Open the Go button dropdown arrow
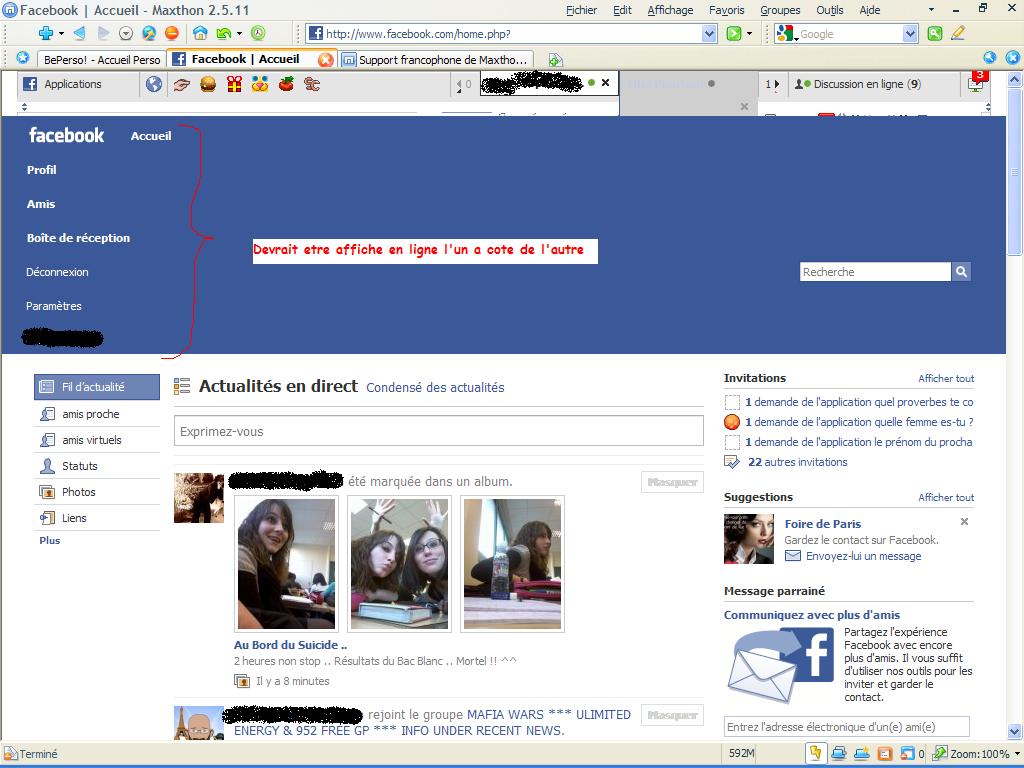The width and height of the screenshot is (1024, 768). coord(749,33)
